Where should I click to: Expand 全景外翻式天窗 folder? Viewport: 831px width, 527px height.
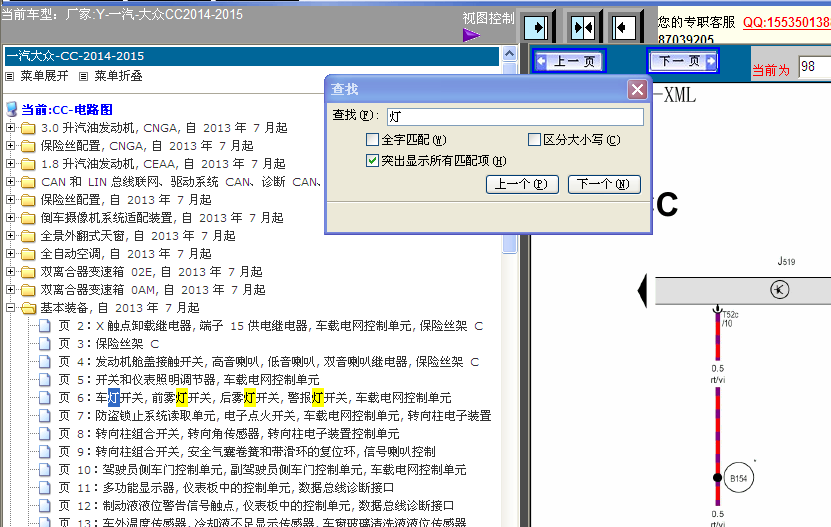[10, 236]
